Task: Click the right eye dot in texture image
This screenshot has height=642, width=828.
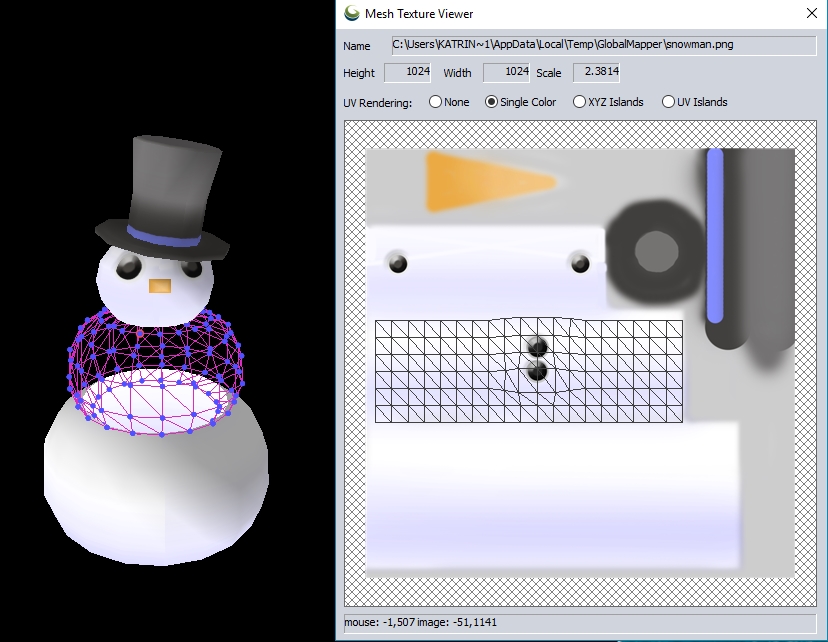Action: click(579, 263)
